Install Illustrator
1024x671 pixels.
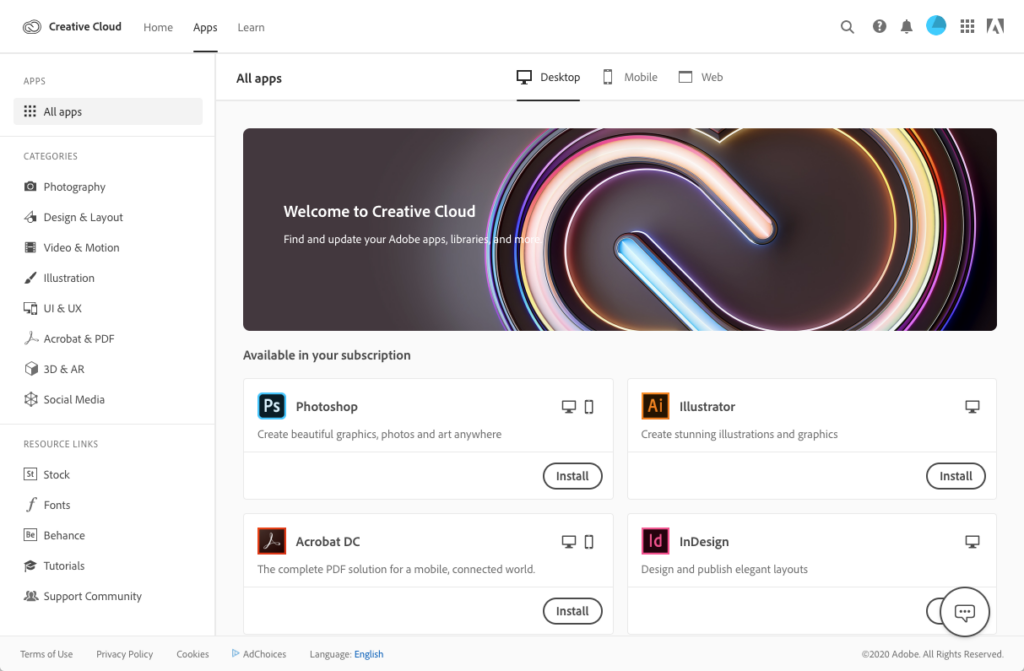[955, 476]
